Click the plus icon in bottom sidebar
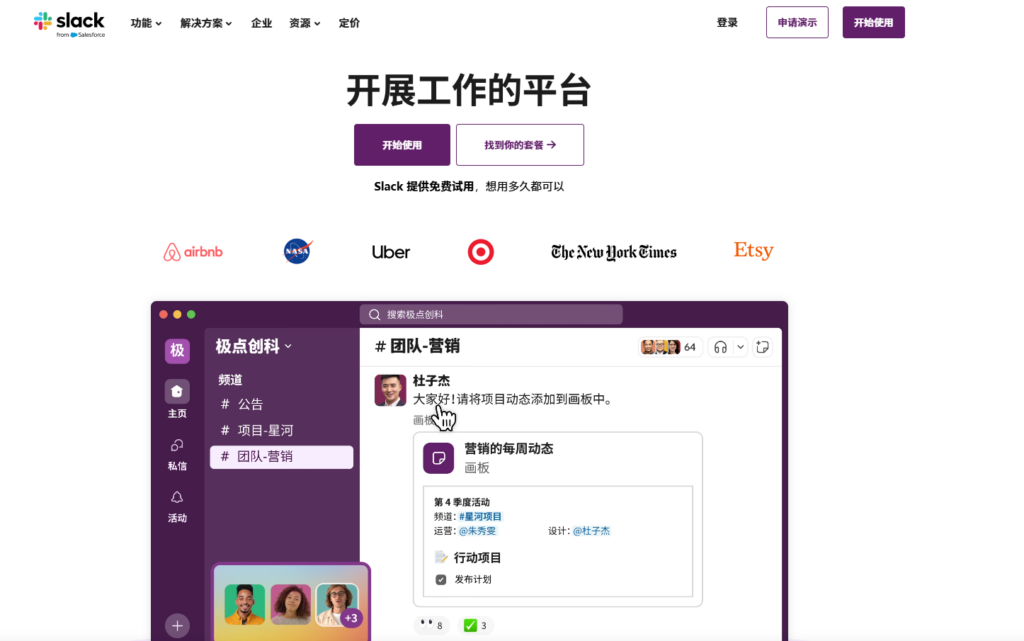 pyautogui.click(x=177, y=626)
